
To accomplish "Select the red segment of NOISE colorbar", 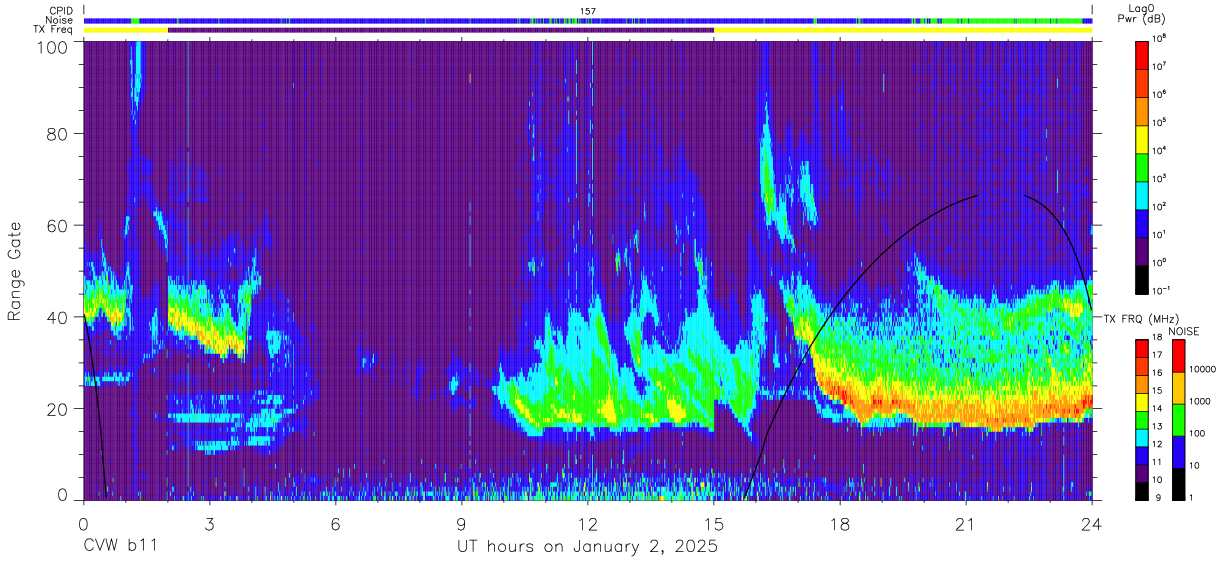I will coord(1179,356).
